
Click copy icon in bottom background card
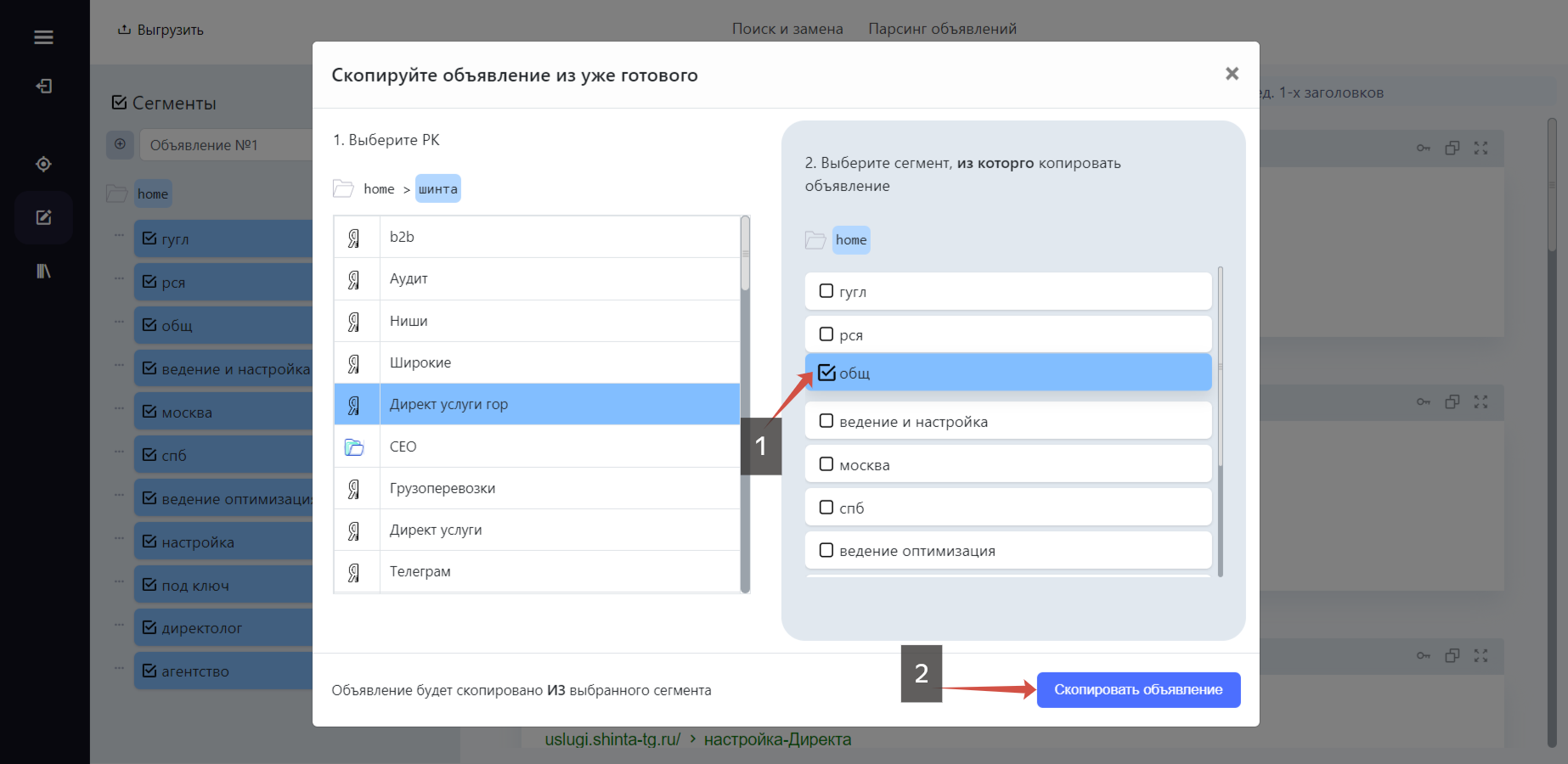pos(1452,655)
